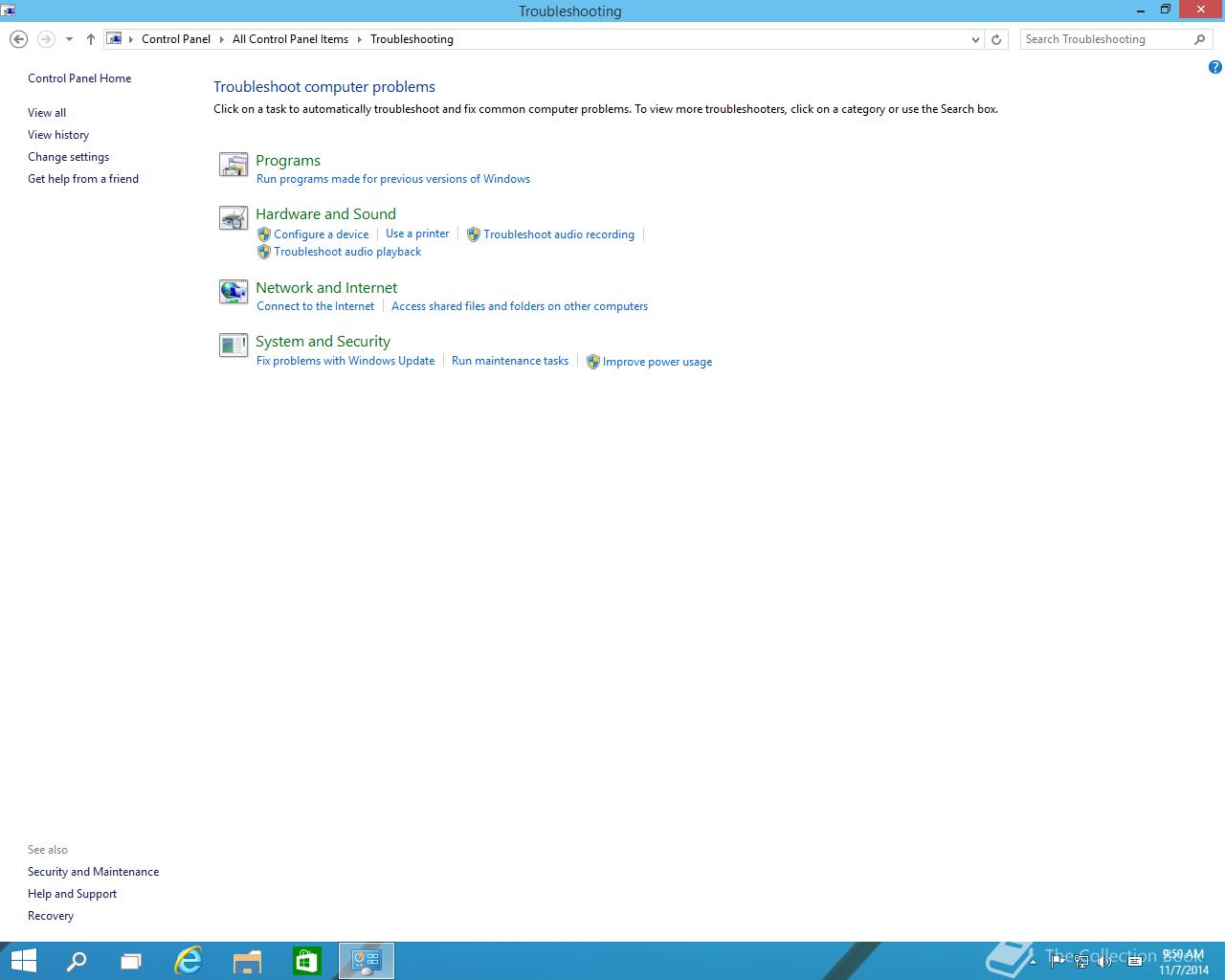Click Connect to the Internet link
1225x980 pixels.
(x=316, y=306)
